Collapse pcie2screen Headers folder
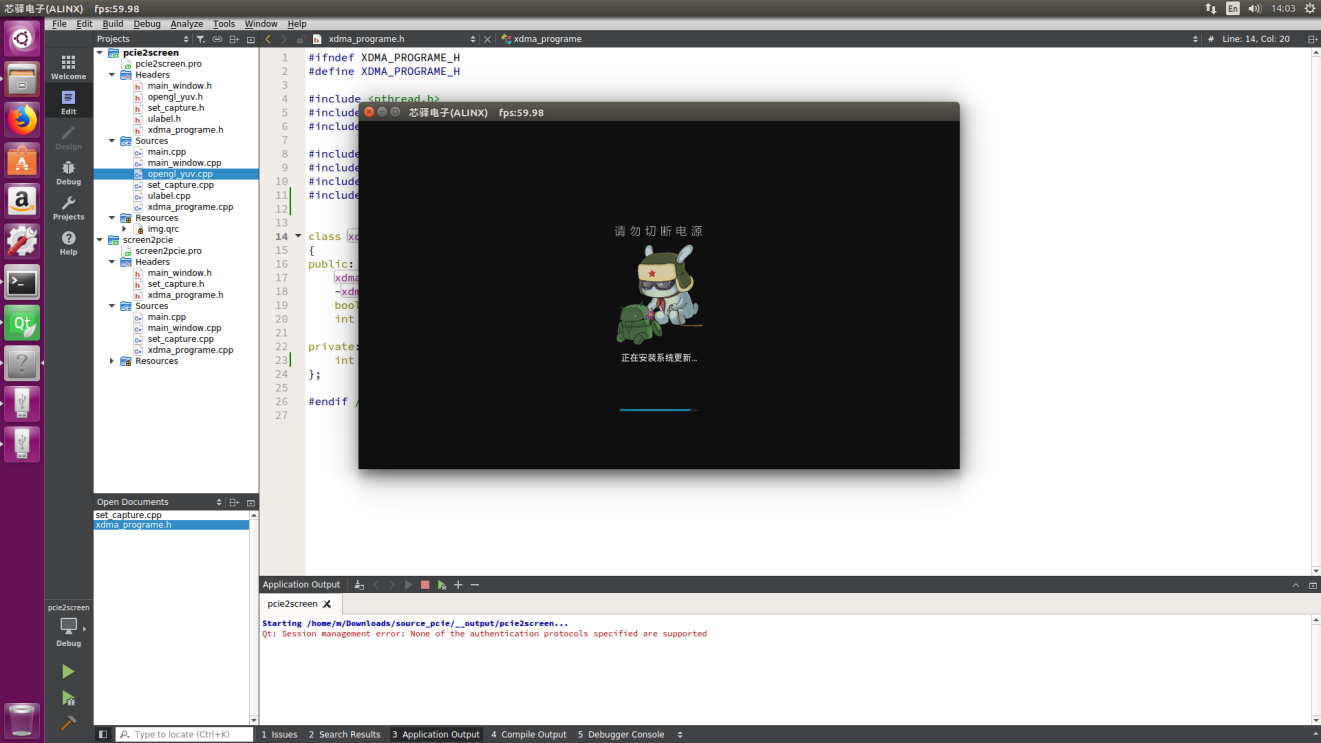The image size is (1321, 743). coord(112,75)
